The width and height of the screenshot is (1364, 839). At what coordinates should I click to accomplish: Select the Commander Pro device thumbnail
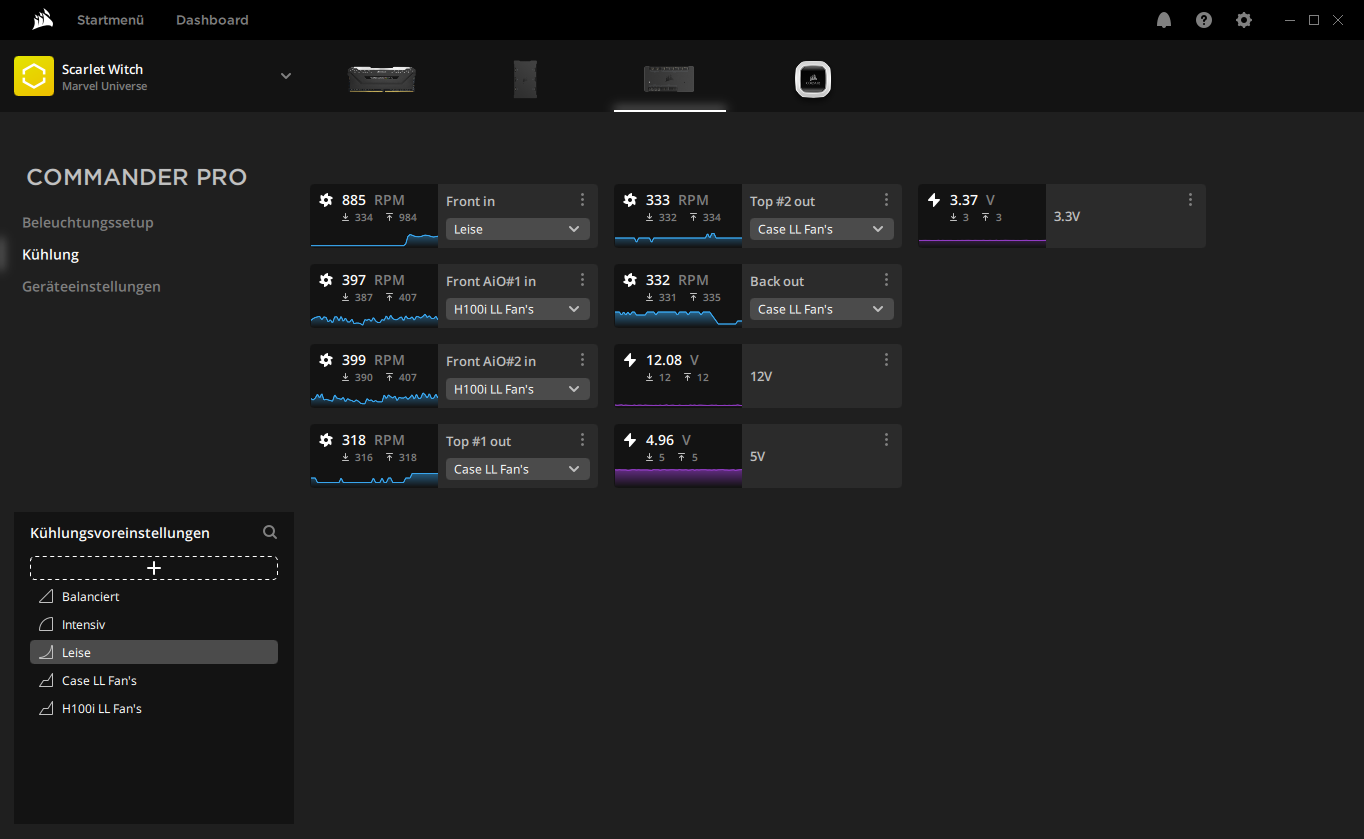click(x=669, y=79)
